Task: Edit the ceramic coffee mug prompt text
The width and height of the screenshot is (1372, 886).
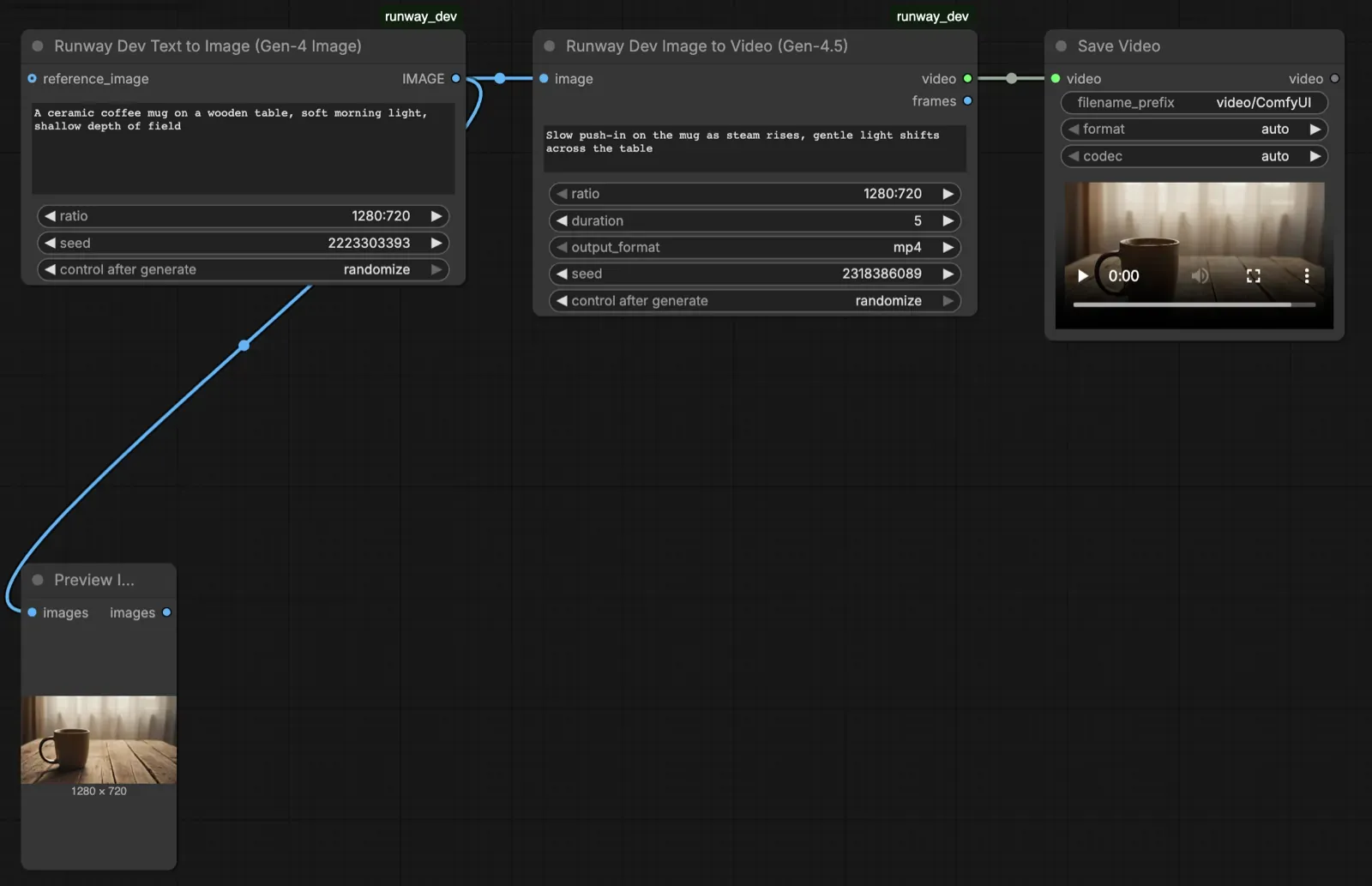Action: pos(244,148)
